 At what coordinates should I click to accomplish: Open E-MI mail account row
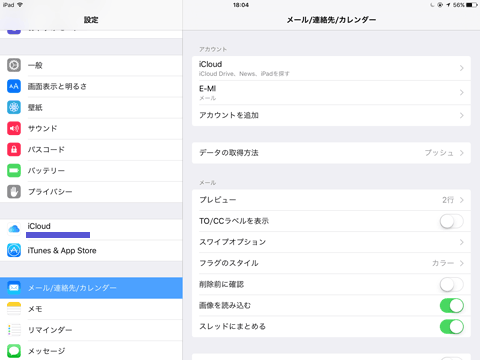(x=331, y=92)
